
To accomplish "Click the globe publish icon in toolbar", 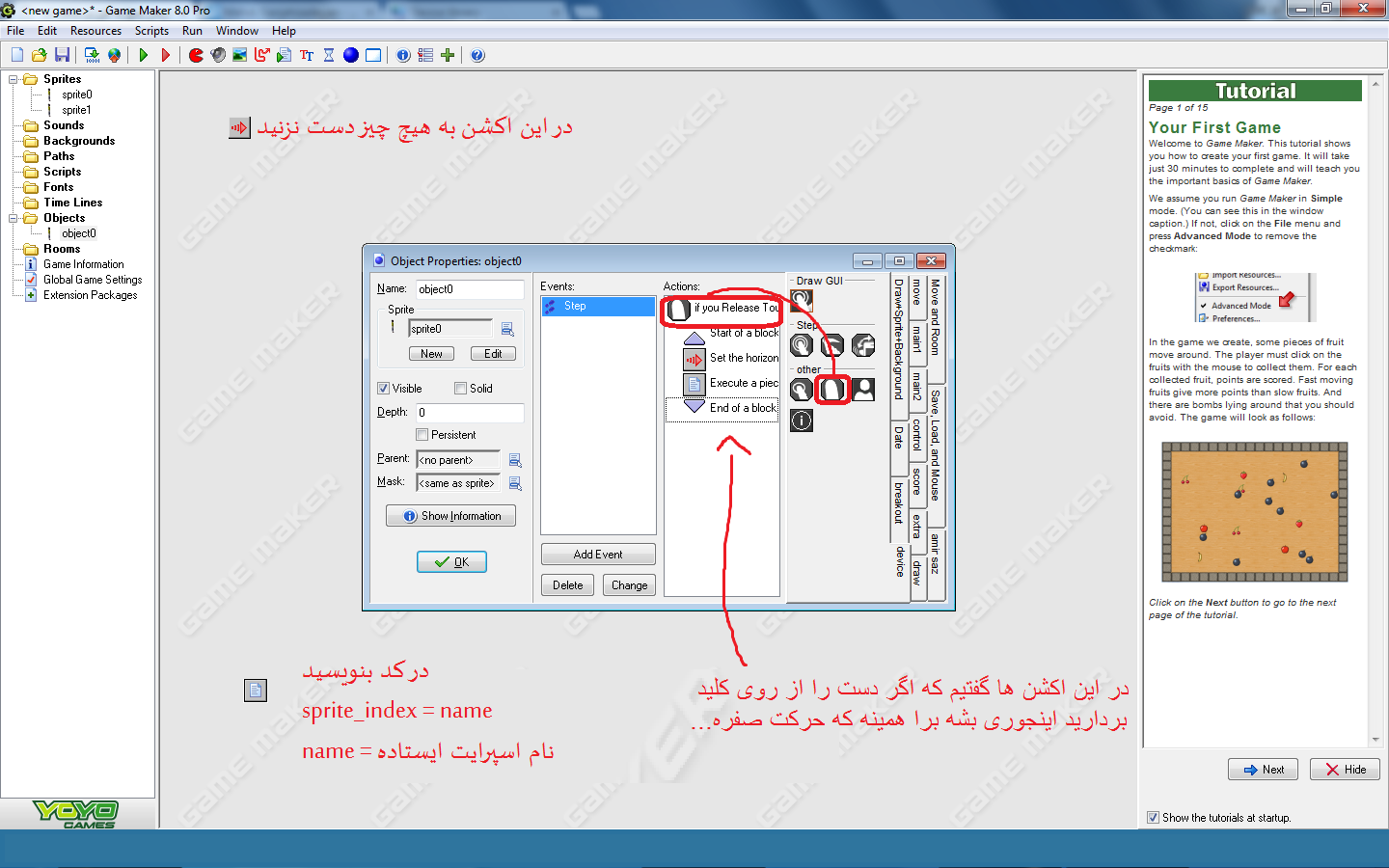I will coord(114,55).
